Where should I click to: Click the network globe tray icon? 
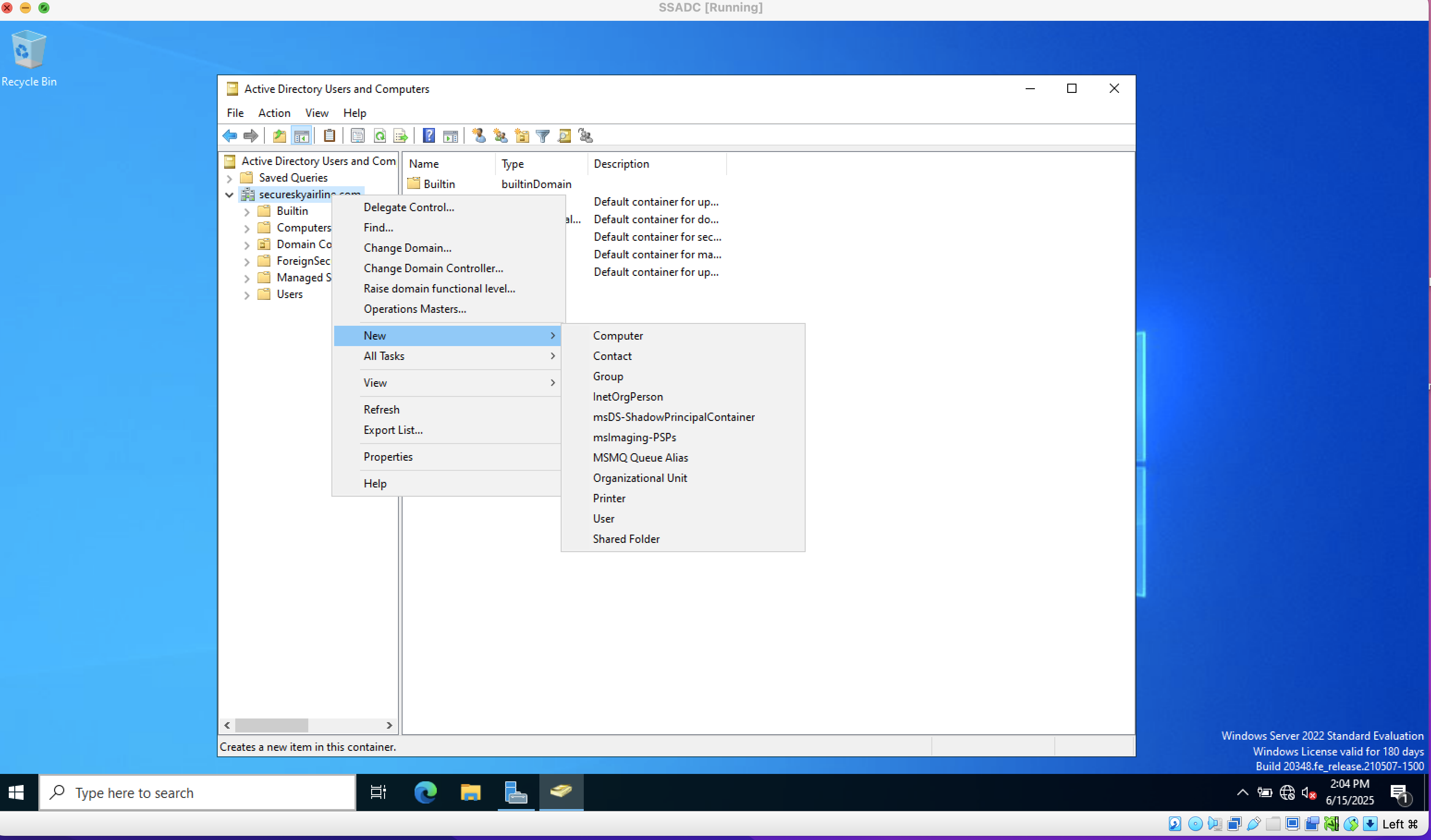[x=1287, y=793]
